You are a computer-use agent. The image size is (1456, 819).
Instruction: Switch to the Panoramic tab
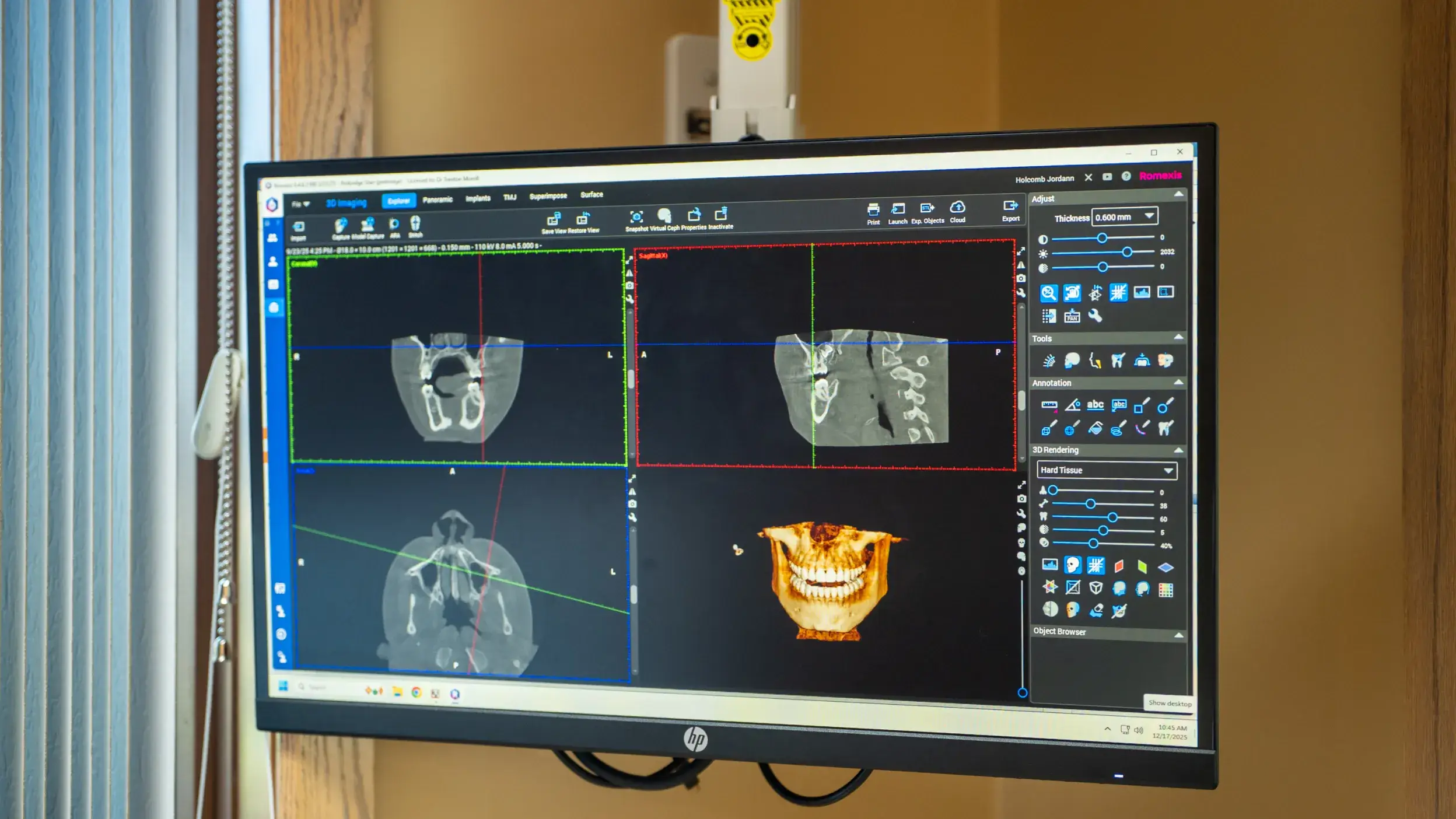pos(437,199)
